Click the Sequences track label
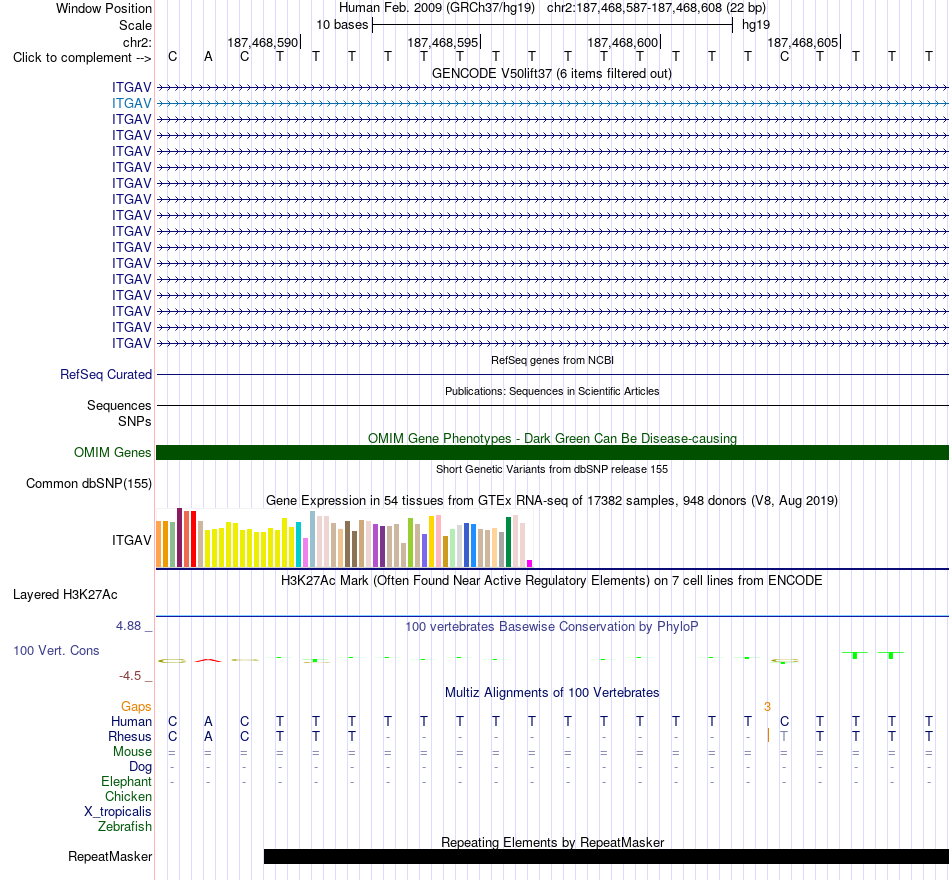Screen dimensions: 950x880 (x=119, y=405)
